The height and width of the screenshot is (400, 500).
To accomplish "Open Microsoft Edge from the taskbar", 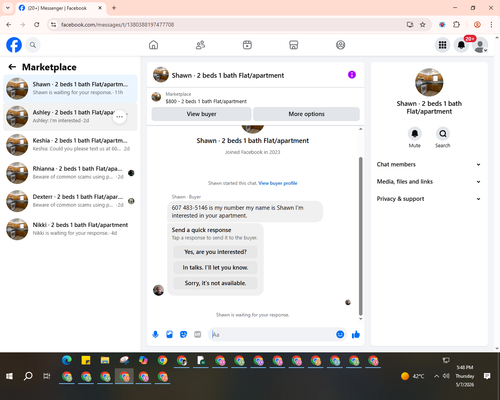I will (x=67, y=360).
